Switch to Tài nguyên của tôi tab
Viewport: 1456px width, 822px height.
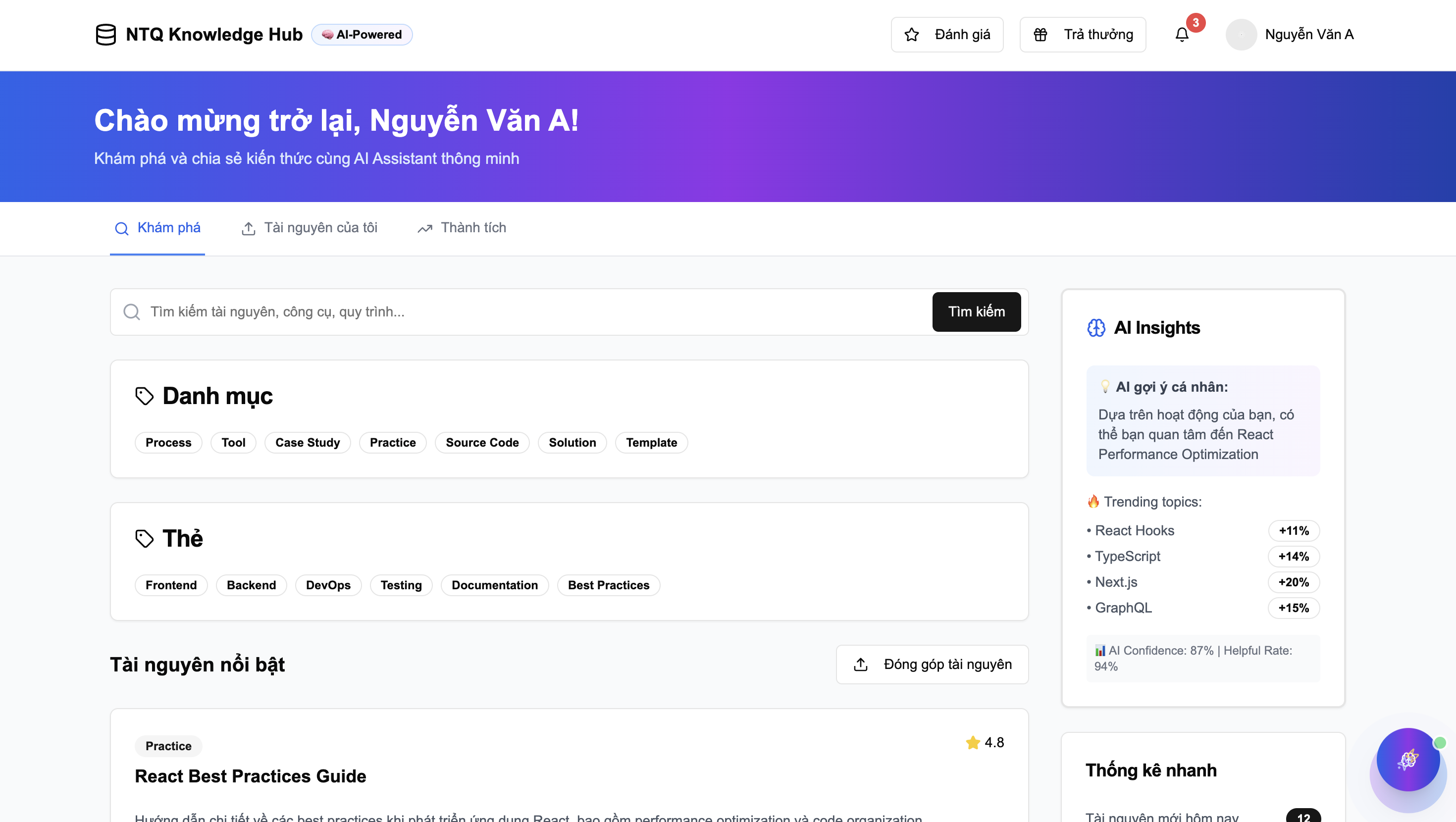(x=310, y=228)
